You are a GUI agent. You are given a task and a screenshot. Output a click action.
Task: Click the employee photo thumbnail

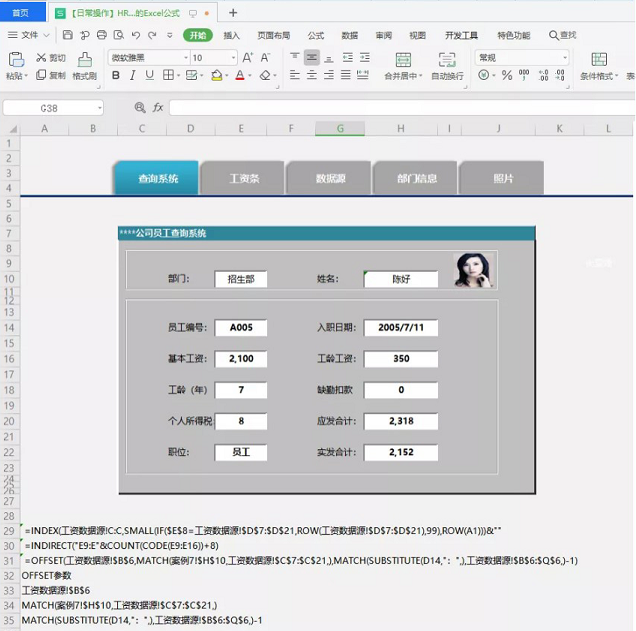[473, 270]
